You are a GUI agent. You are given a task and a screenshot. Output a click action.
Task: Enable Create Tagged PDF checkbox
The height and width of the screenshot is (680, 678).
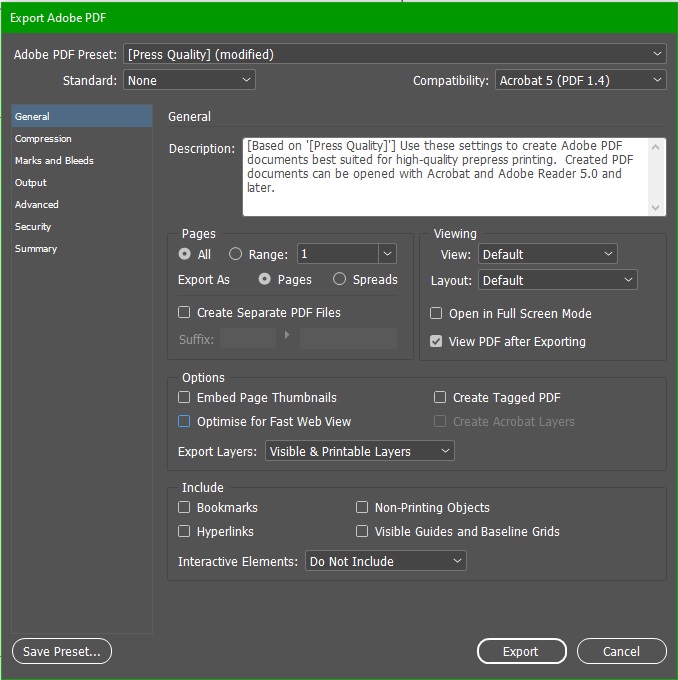(x=440, y=397)
